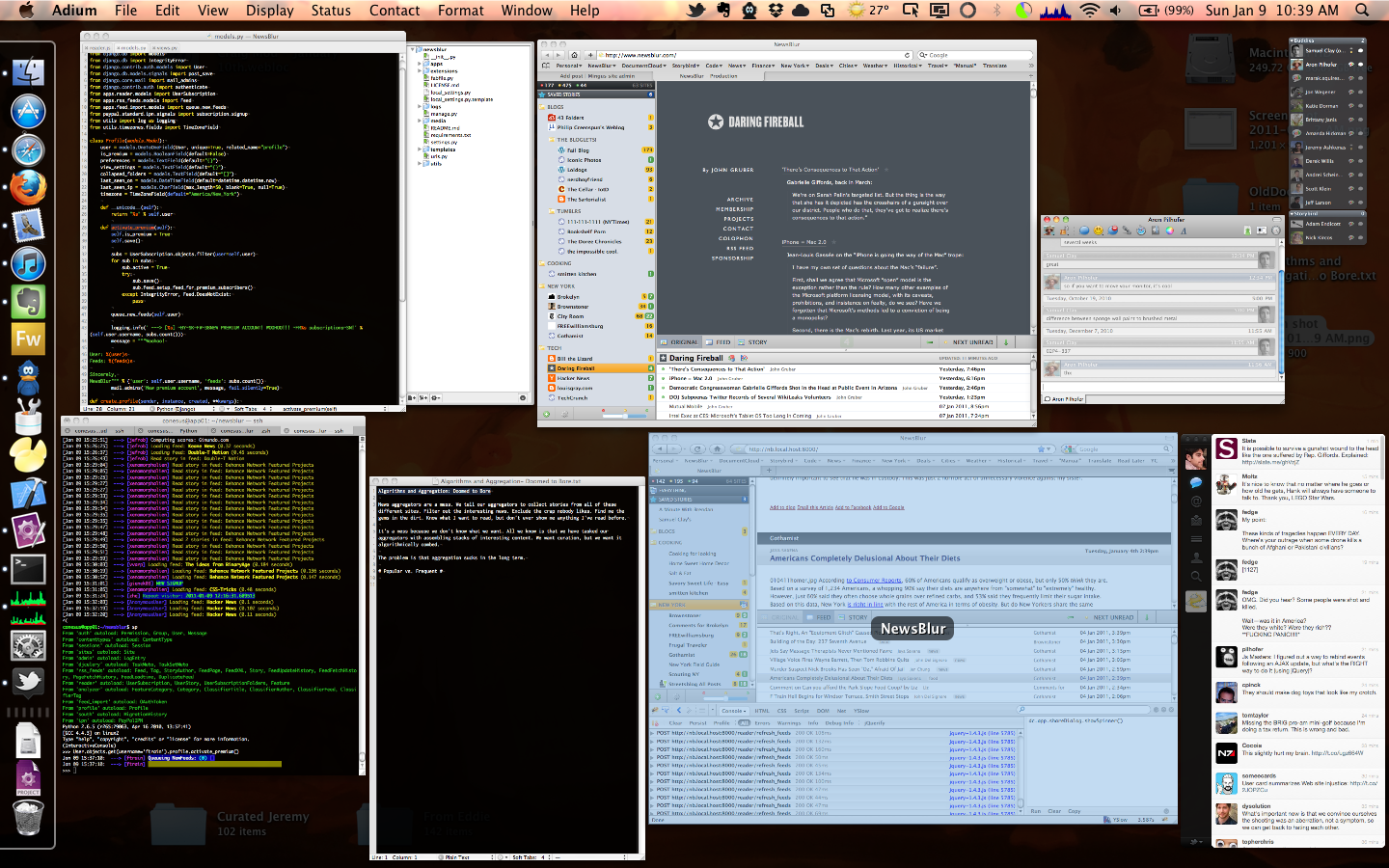Open the Format menu in the menu bar
The image size is (1389, 868).
(461, 10)
